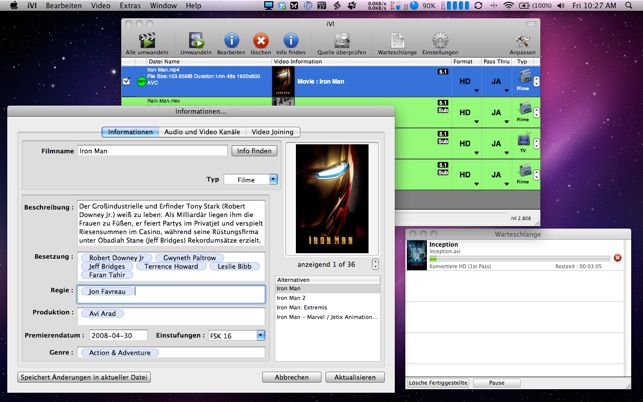The height and width of the screenshot is (402, 643).
Task: Click into the Beschreibung text area
Action: pyautogui.click(x=171, y=223)
